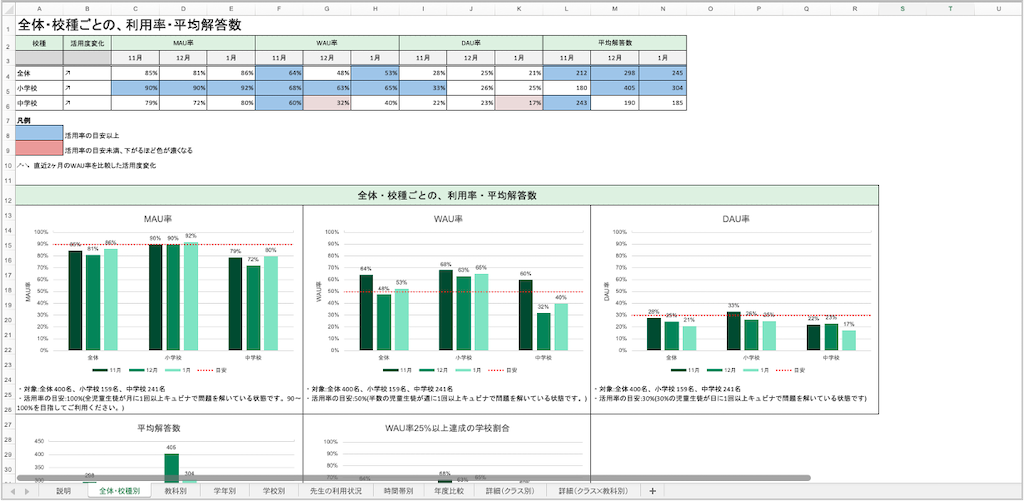Click the blue legend swatch for 目安以上
This screenshot has width=1024, height=501.
pyautogui.click(x=39, y=133)
